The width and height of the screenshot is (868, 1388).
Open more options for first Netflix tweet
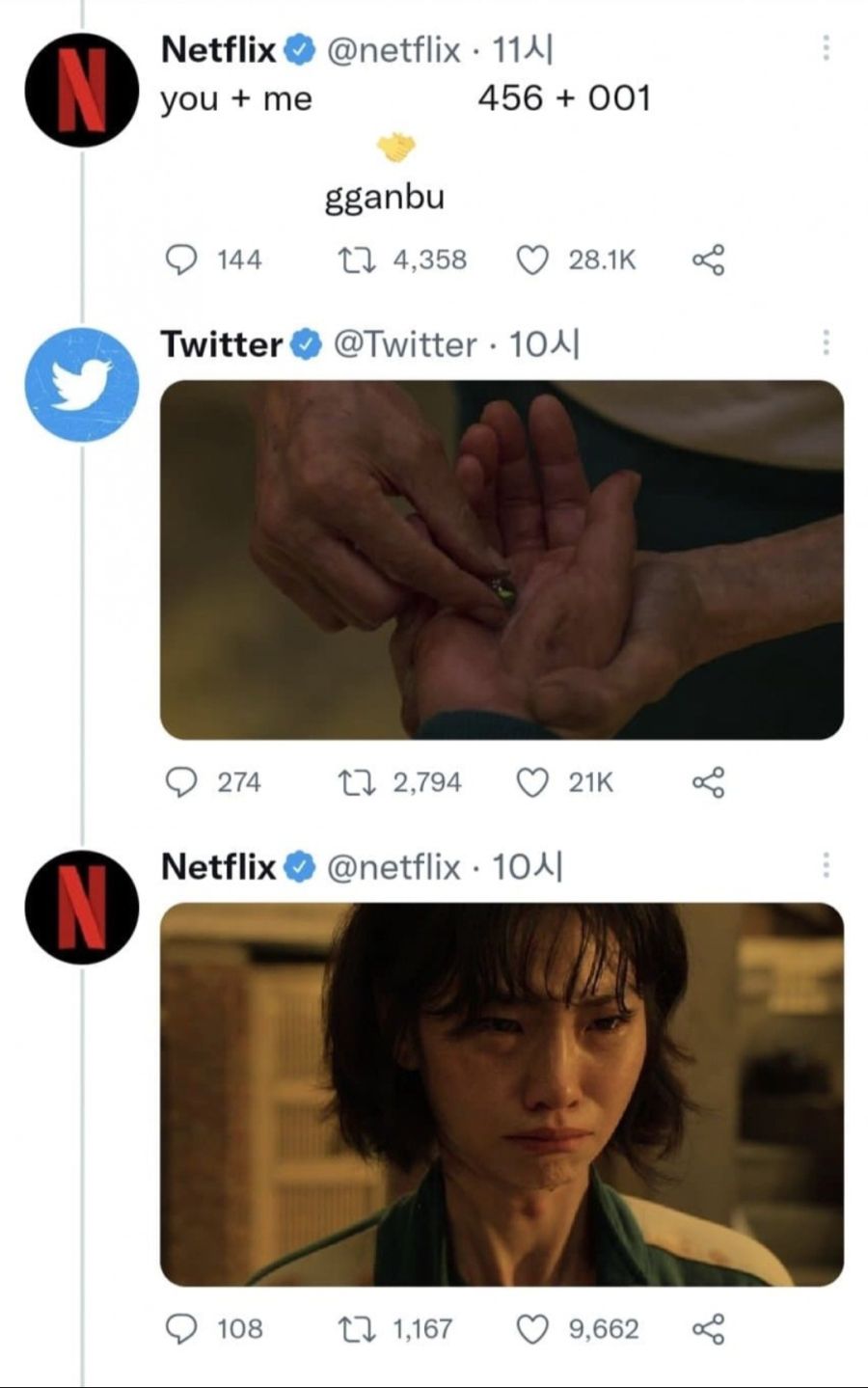(x=826, y=48)
